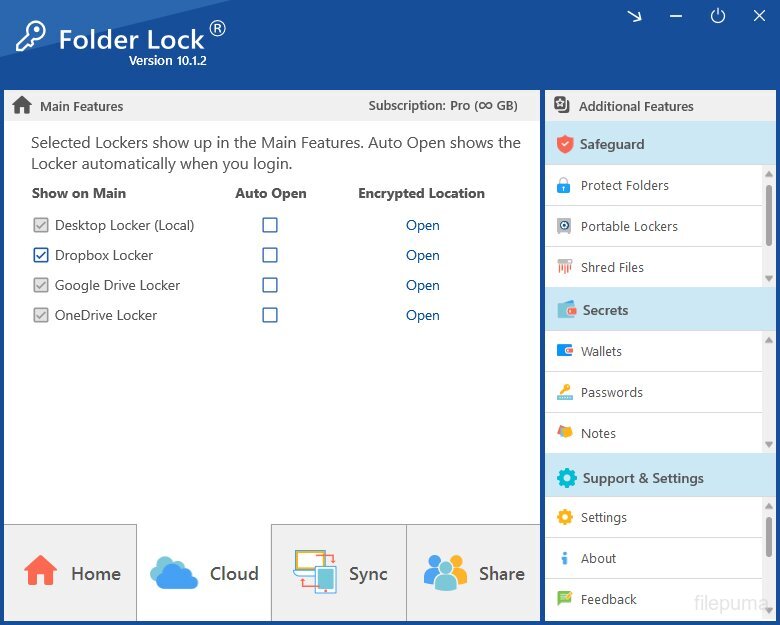Open Portable Lockers safe icon

564,226
